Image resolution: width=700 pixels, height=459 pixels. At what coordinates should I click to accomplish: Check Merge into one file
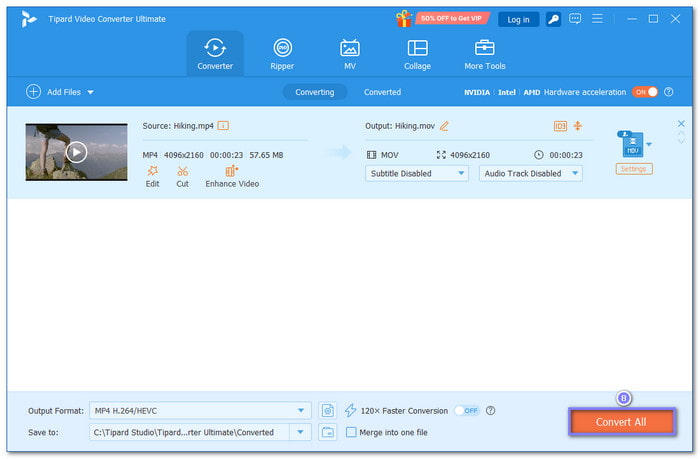(351, 432)
